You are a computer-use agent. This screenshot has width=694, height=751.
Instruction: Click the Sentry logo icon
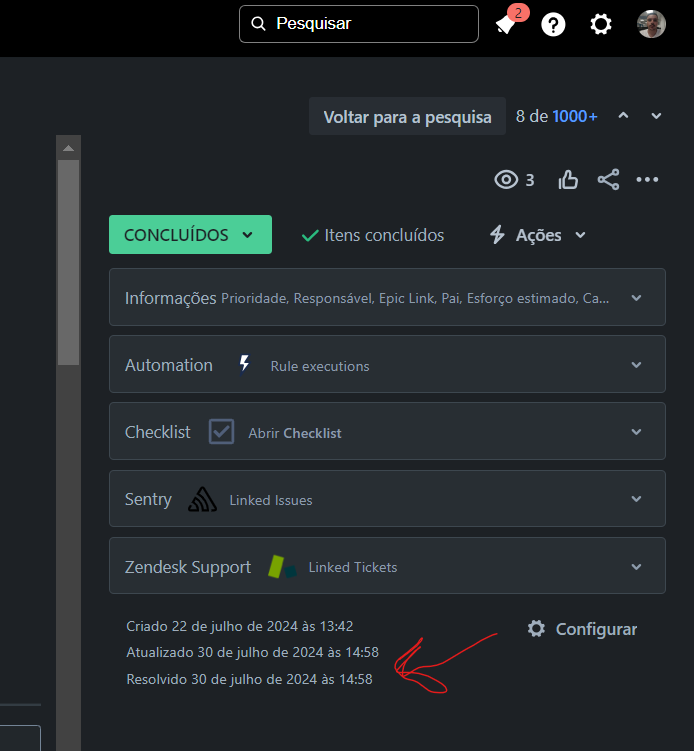(x=202, y=499)
